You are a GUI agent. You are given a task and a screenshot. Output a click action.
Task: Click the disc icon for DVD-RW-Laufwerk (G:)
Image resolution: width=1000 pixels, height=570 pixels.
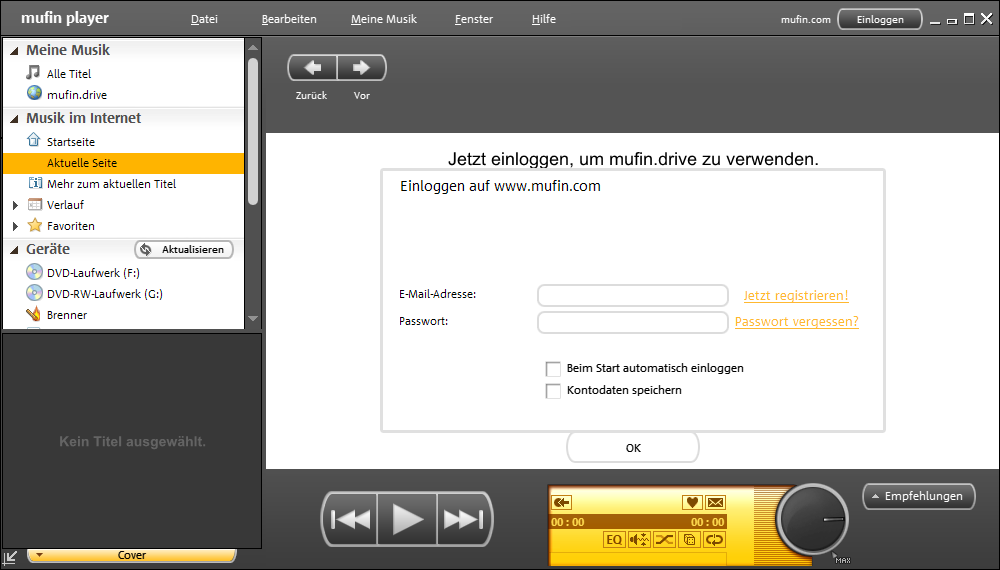tap(34, 293)
